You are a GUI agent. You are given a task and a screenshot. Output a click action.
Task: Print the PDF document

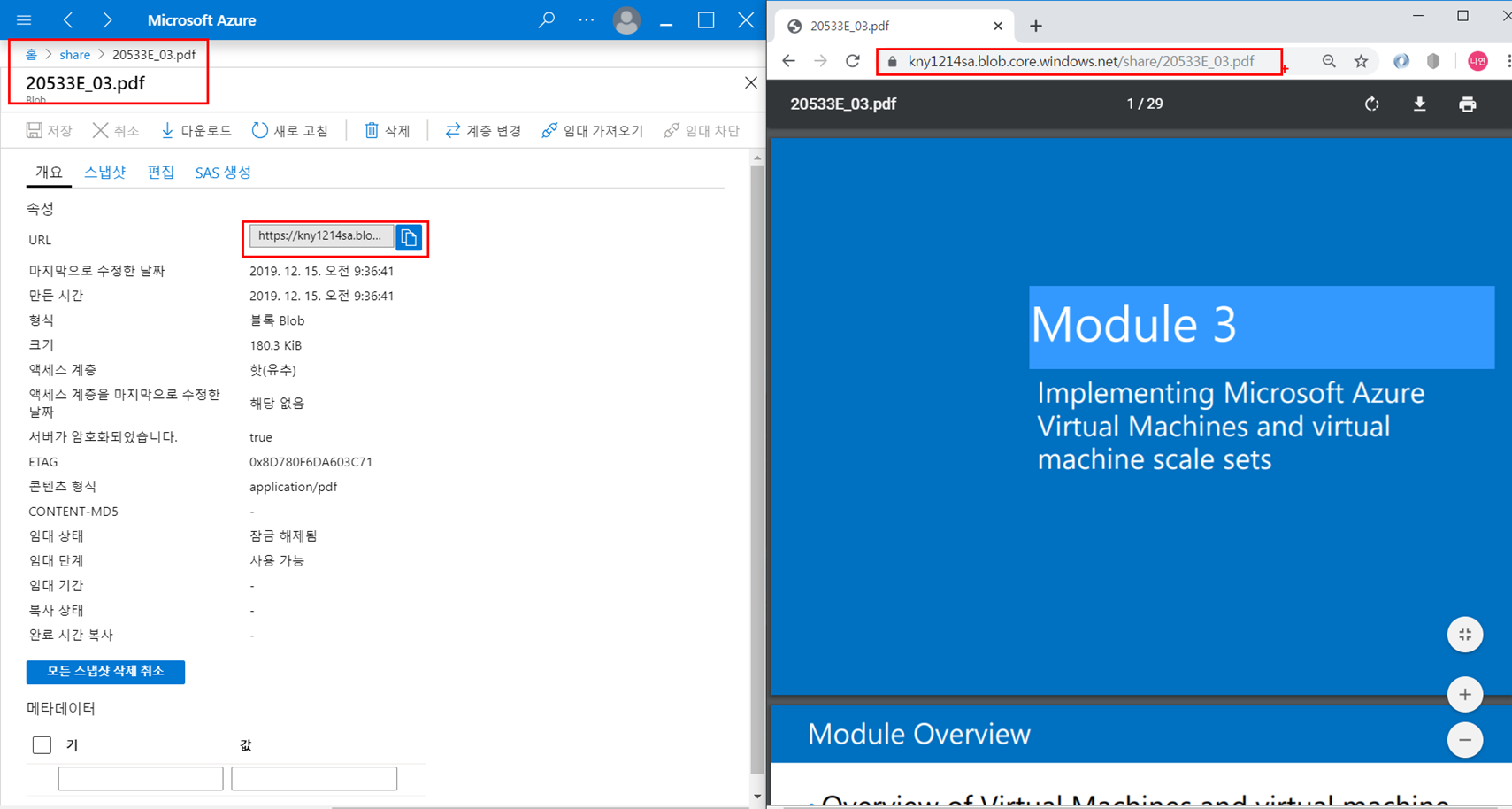click(1467, 104)
